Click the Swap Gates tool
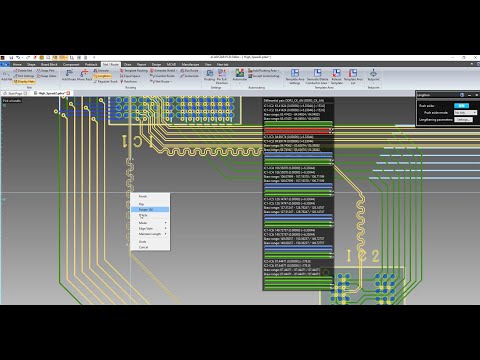Viewport: 480px width, 360px height. click(46, 76)
